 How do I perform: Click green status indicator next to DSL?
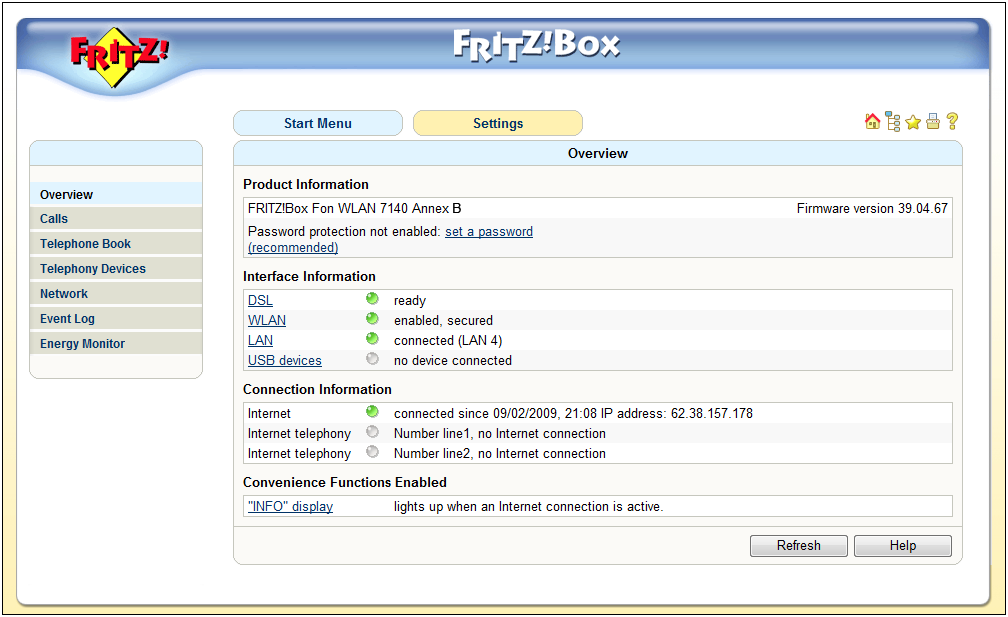[372, 298]
